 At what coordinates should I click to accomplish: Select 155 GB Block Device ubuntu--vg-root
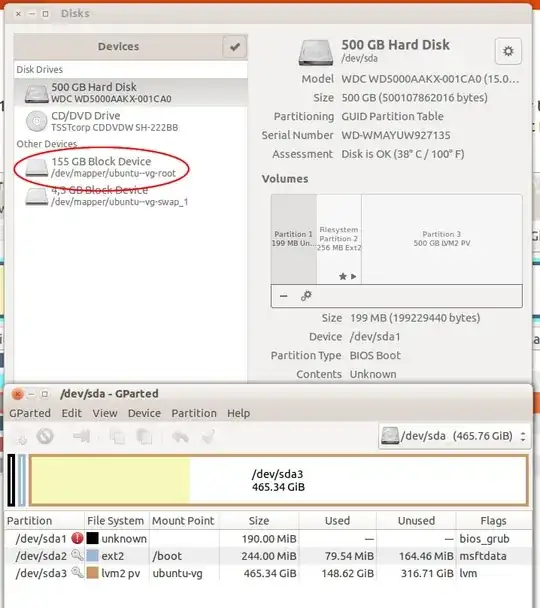131,167
